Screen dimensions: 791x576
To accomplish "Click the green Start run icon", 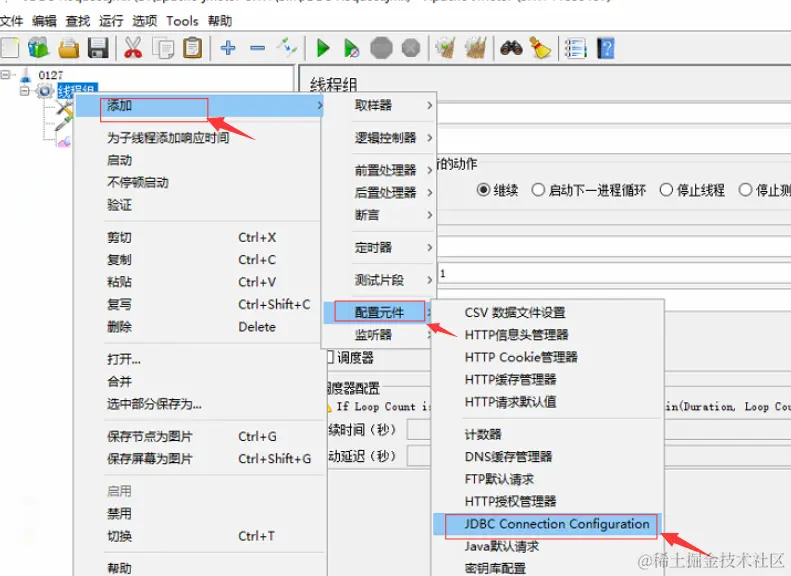I will 323,48.
